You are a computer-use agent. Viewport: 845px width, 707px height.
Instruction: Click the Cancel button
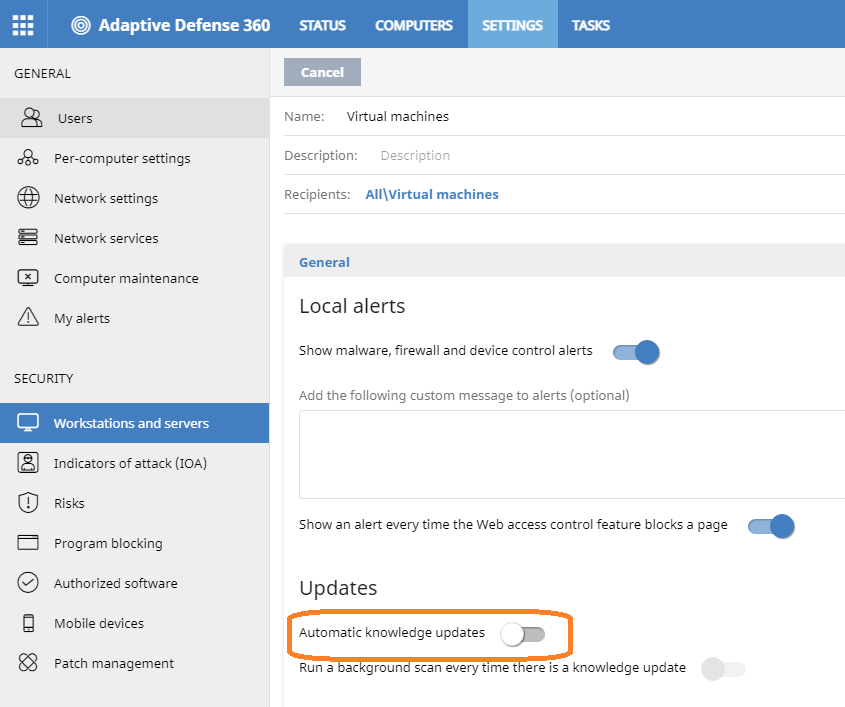pos(322,72)
